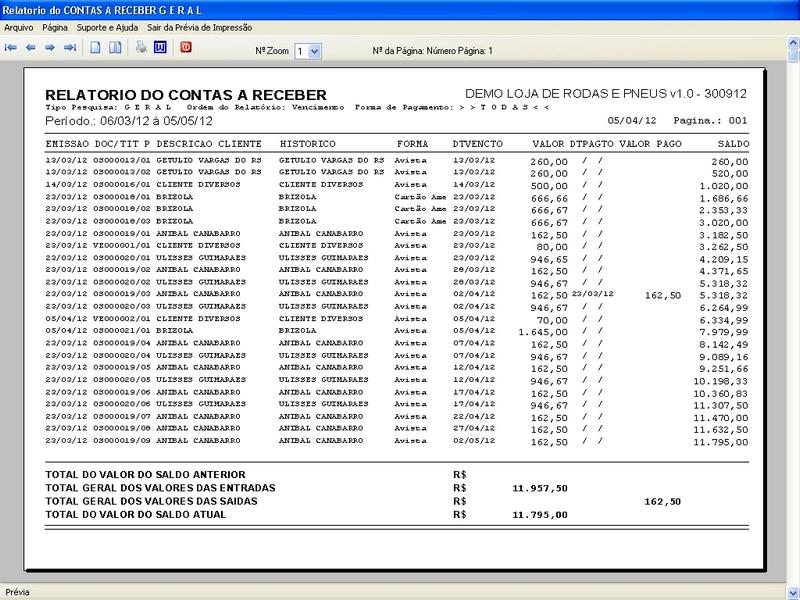This screenshot has height=600, width=800.
Task: Click TOTAL GERAL DOS VALORES DAS ENTRADAS label
Action: 160,488
